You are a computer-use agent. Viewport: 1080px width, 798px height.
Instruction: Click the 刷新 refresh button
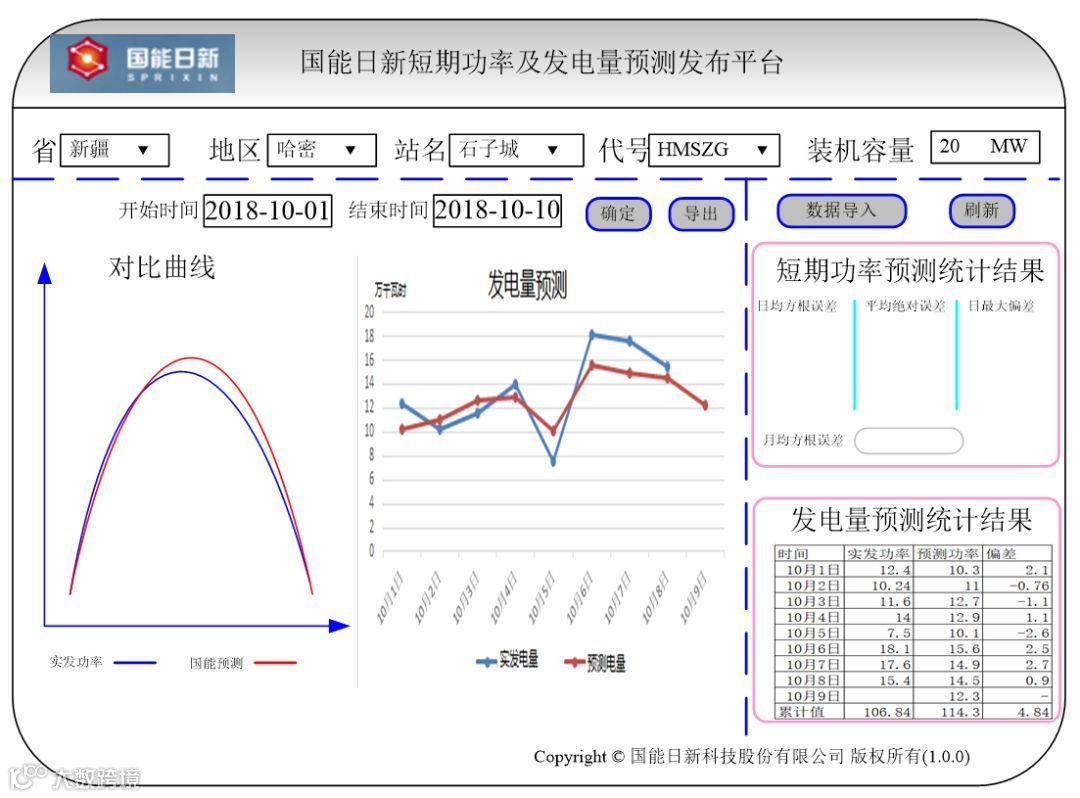[x=982, y=210]
